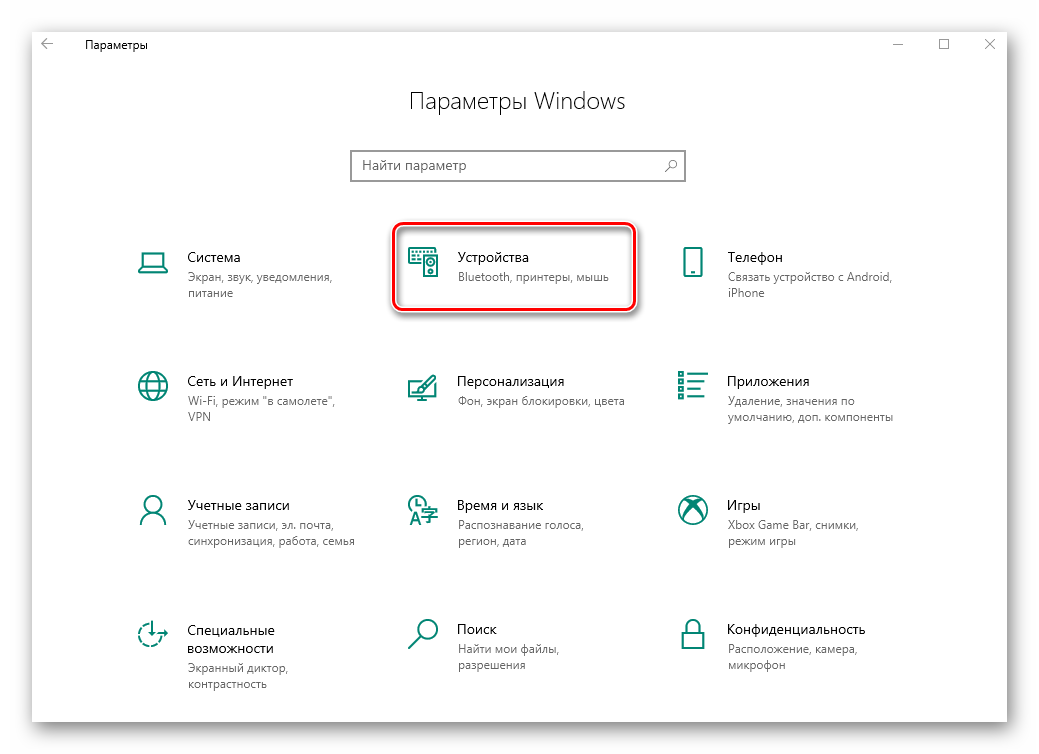Click 'Найти мои файлы, разрешения' description
Screen dimensions: 1039x754
508,657
